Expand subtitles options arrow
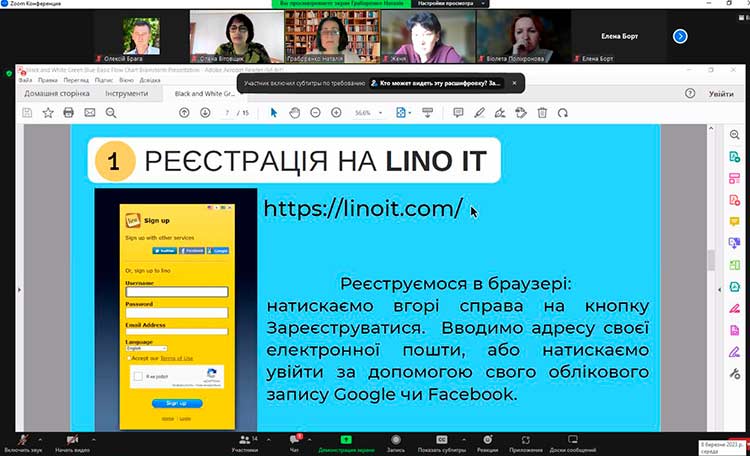The width and height of the screenshot is (750, 456). [463, 439]
